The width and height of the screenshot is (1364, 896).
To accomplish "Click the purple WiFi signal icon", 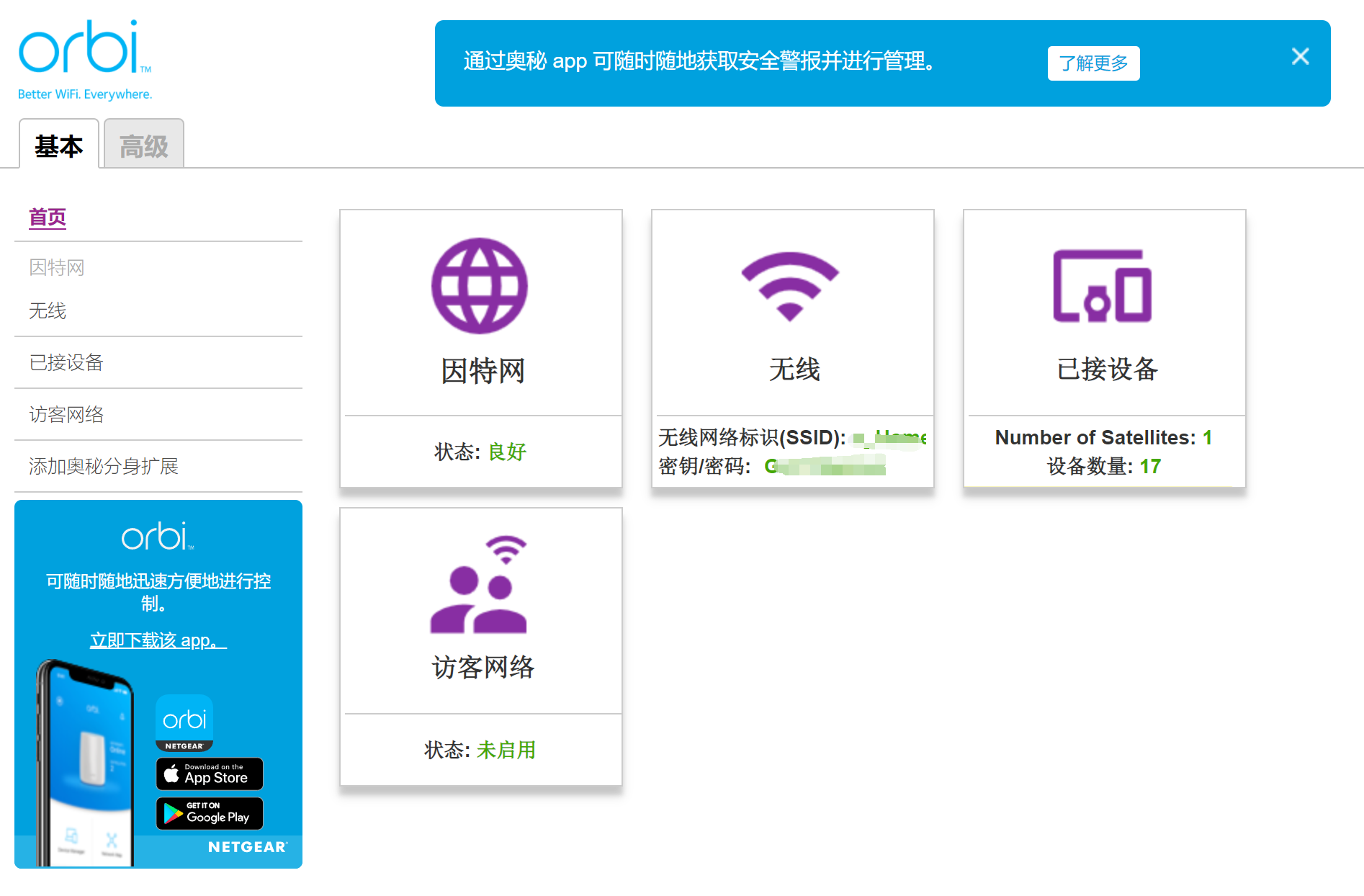I will tap(790, 286).
